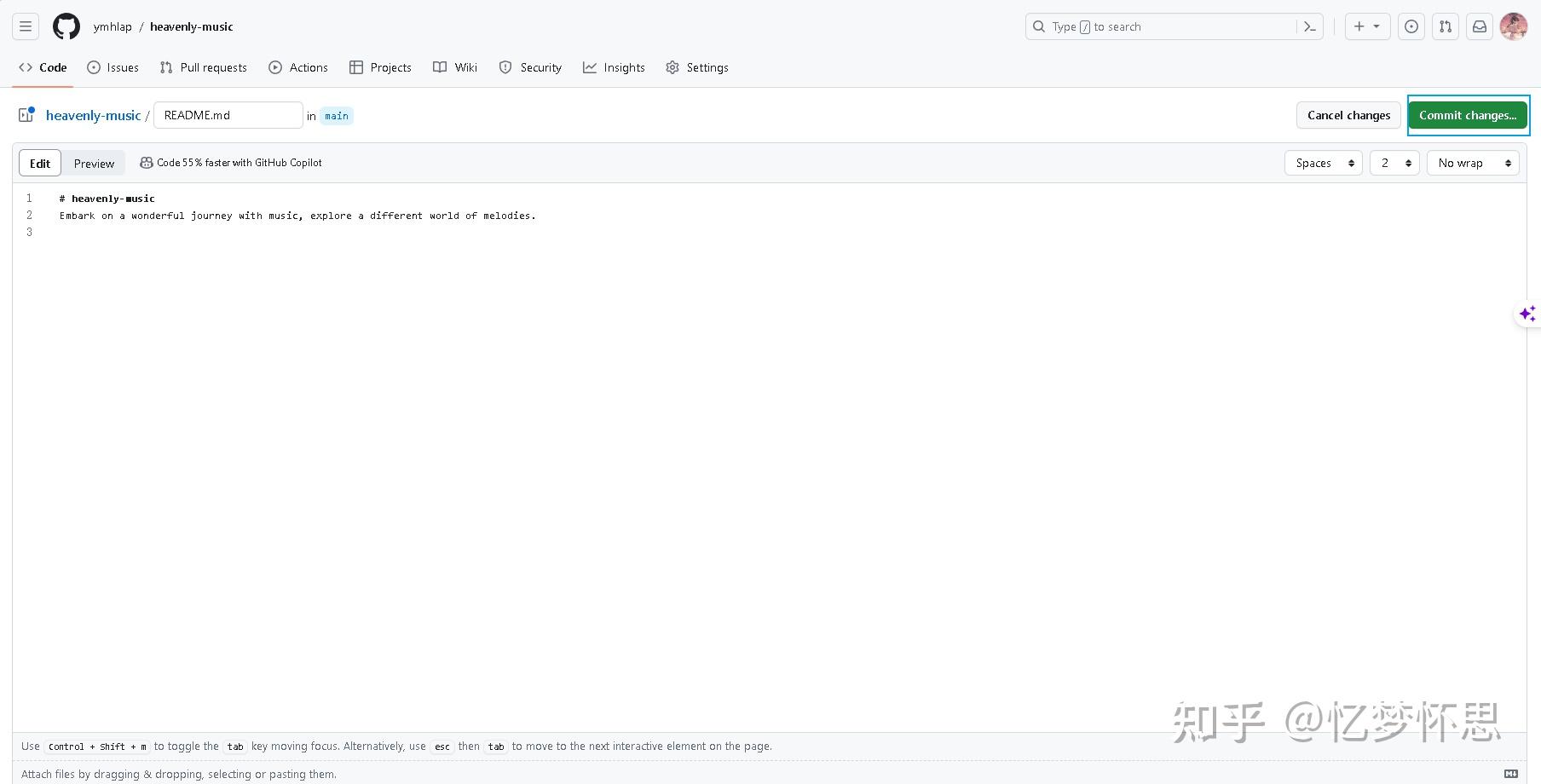Click the issues clock icon in header
The width and height of the screenshot is (1541, 784).
[x=1411, y=26]
